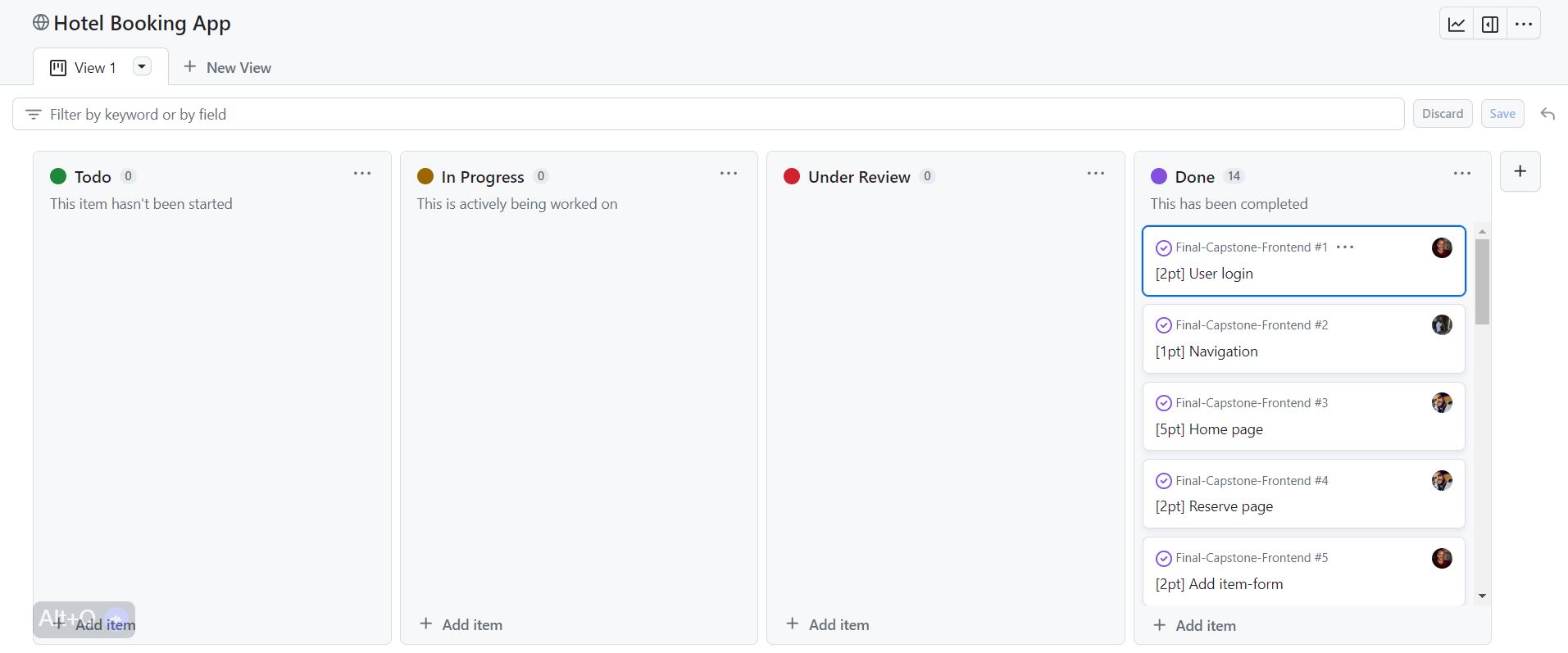1568x653 pixels.
Task: Click the purple Done status dot
Action: point(1159,176)
